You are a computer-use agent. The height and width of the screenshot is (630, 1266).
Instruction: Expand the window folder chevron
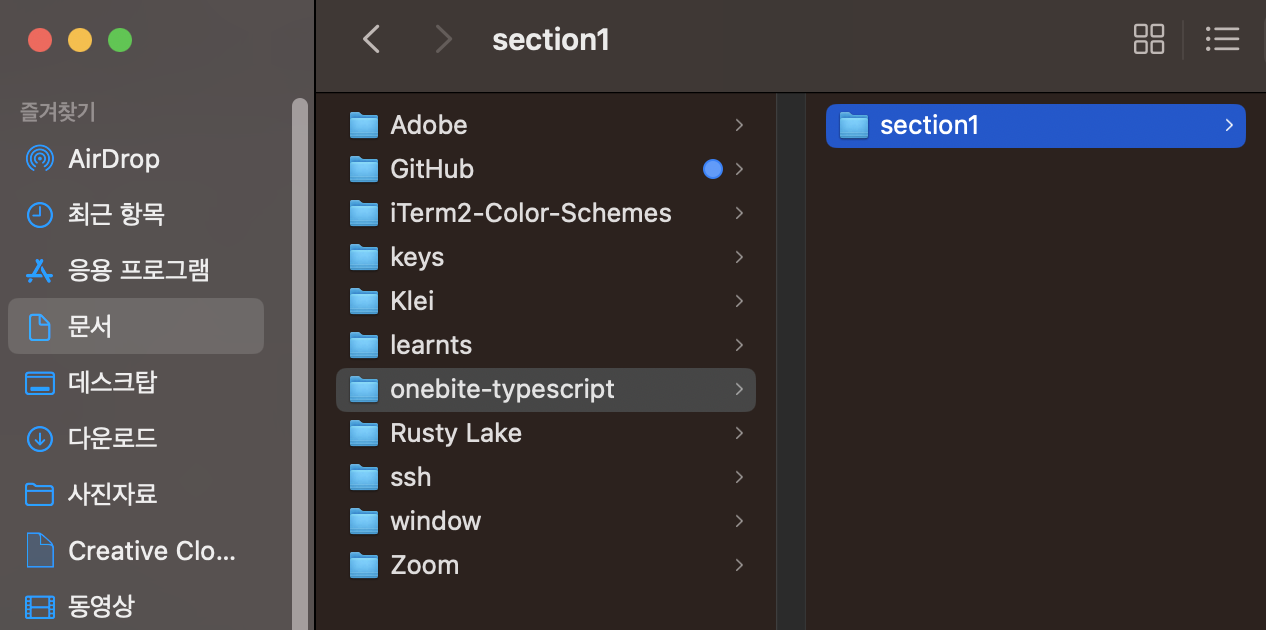[x=739, y=521]
